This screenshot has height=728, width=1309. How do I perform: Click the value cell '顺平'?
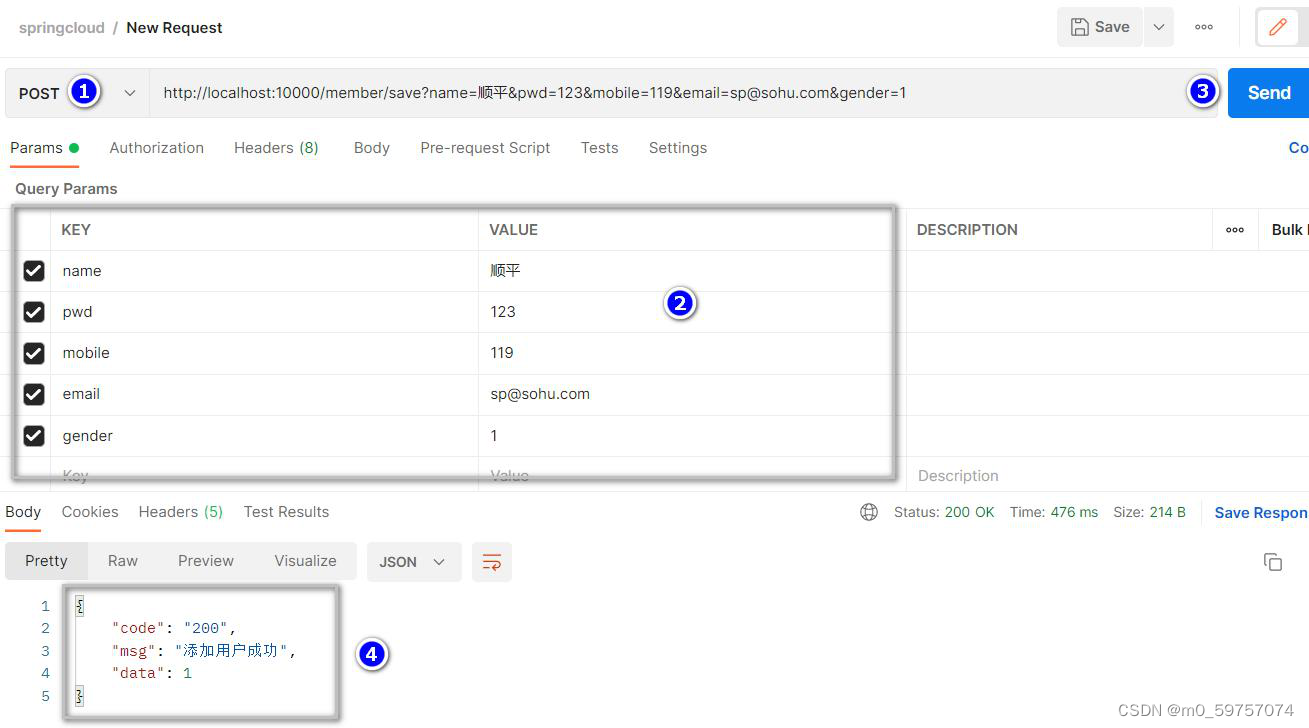coord(692,271)
